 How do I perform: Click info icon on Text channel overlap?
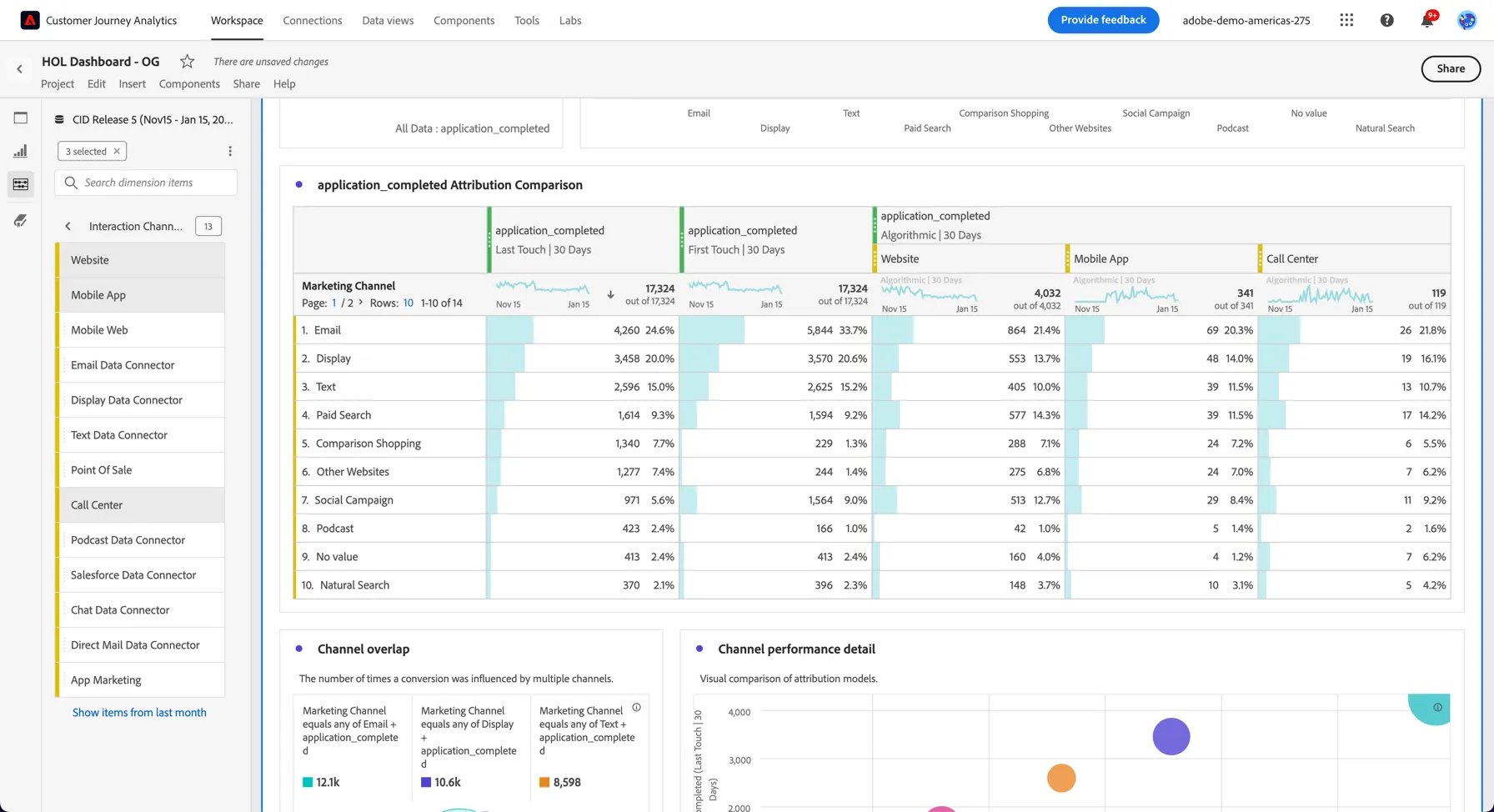coord(636,707)
